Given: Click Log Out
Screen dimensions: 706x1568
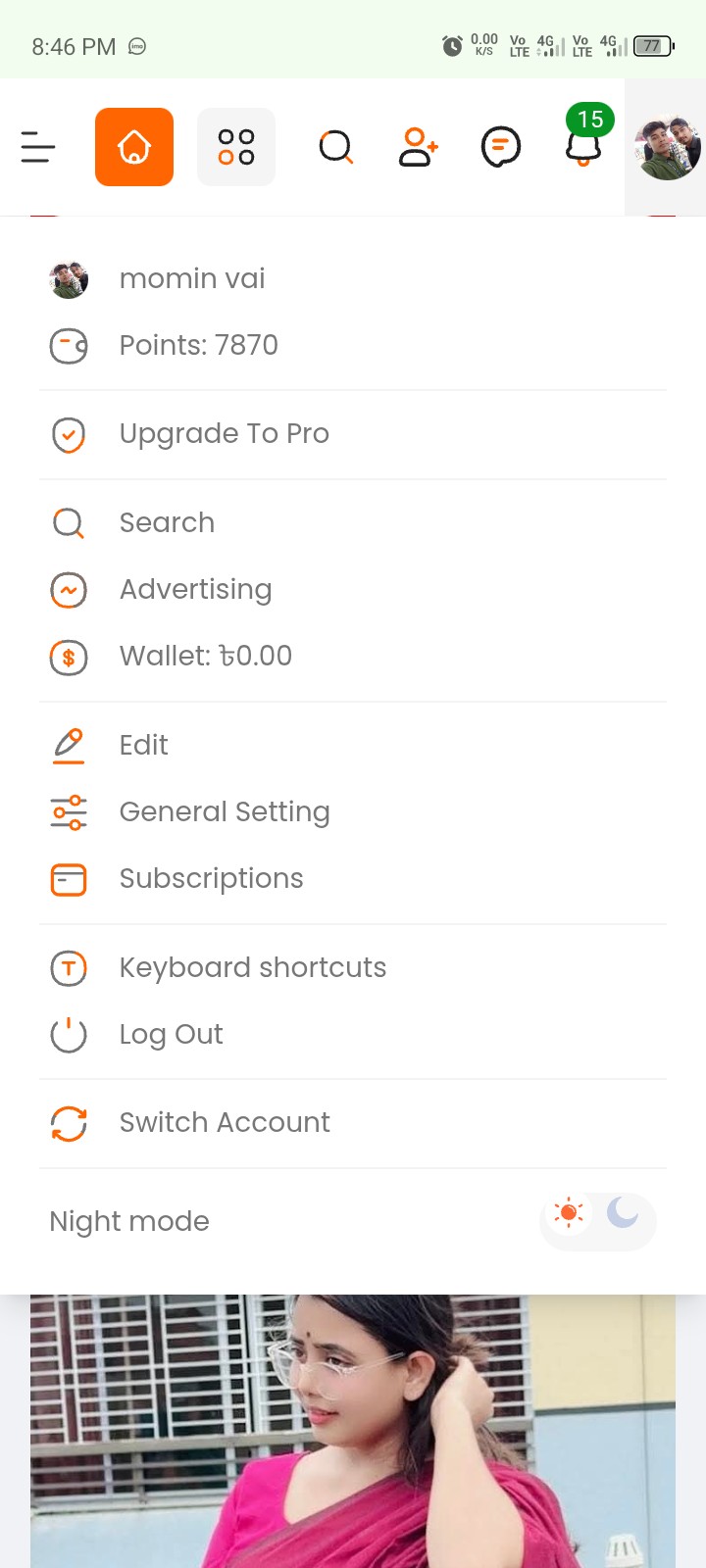Looking at the screenshot, I should 171,1035.
